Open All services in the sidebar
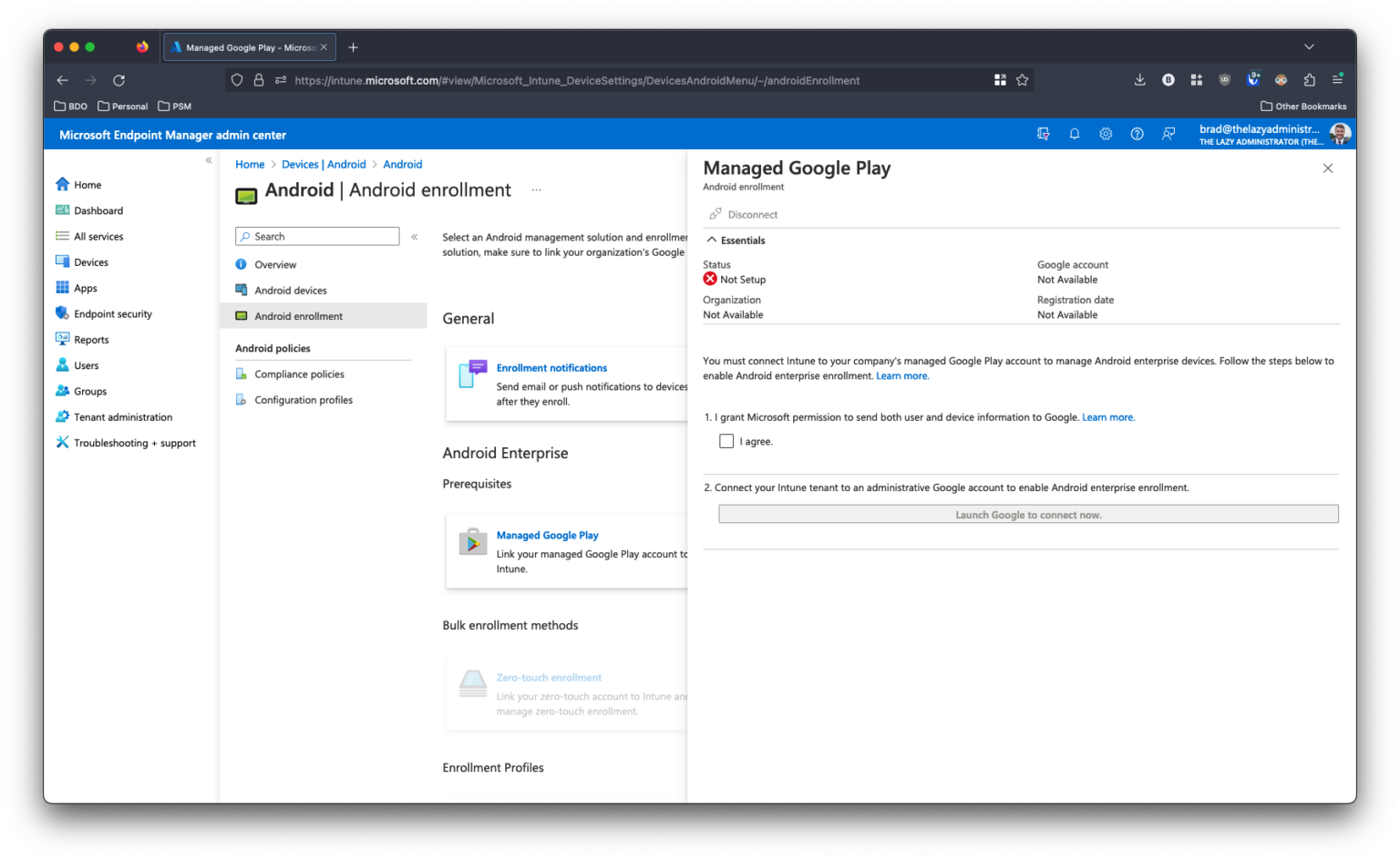The image size is (1400, 861). tap(89, 236)
